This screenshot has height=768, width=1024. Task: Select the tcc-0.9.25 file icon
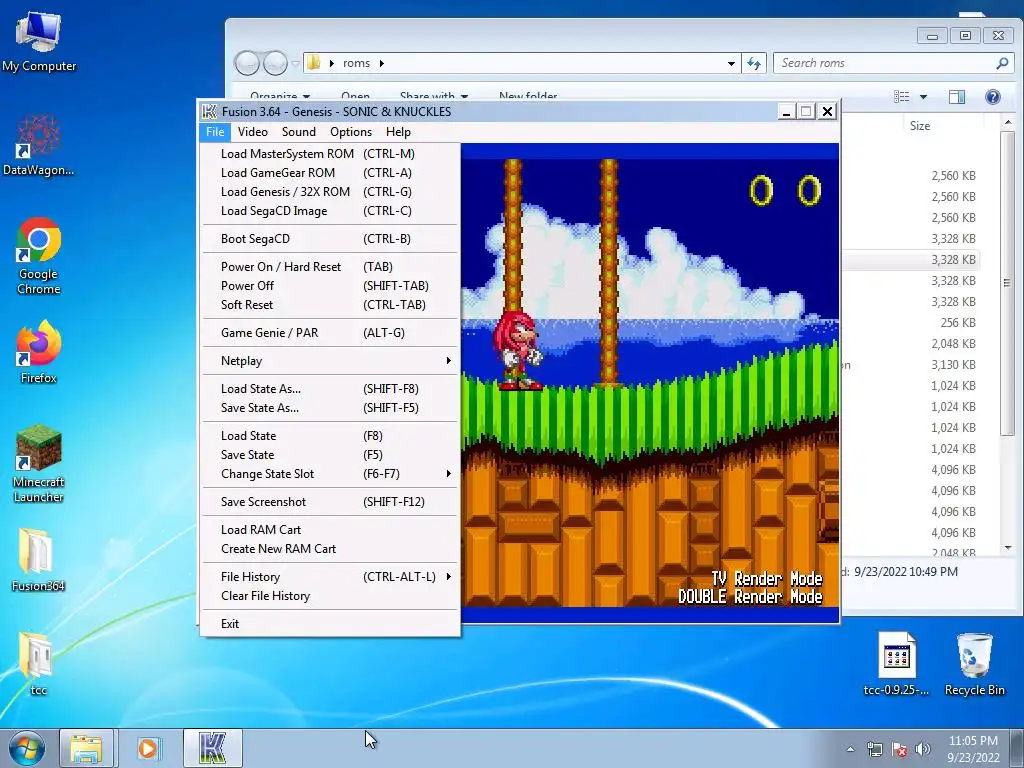(x=897, y=664)
